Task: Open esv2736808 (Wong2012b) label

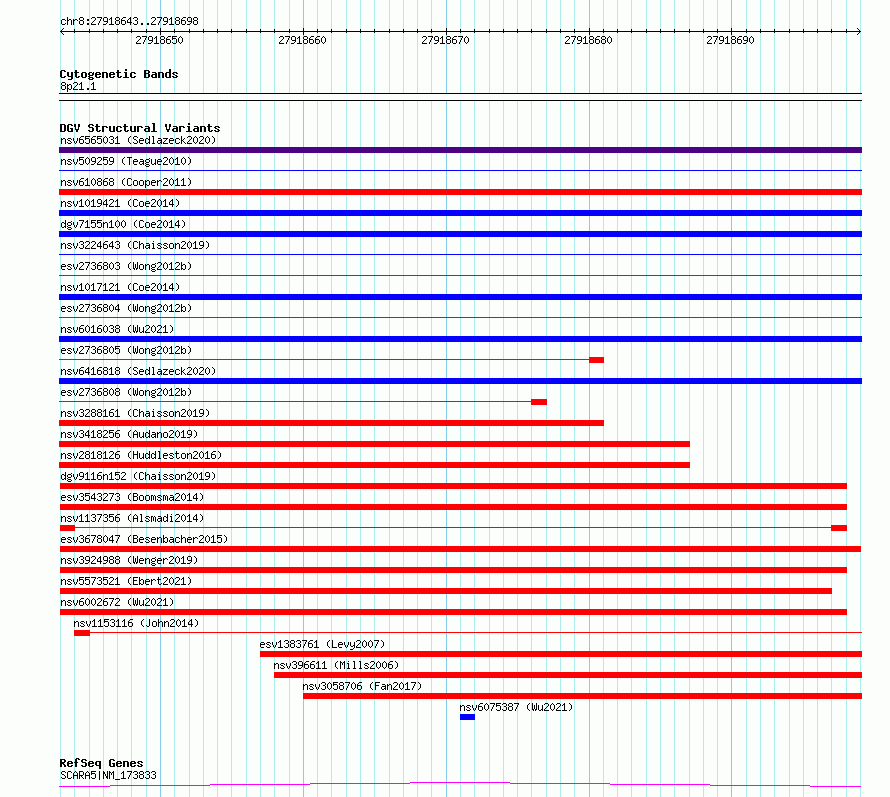Action: [x=126, y=392]
